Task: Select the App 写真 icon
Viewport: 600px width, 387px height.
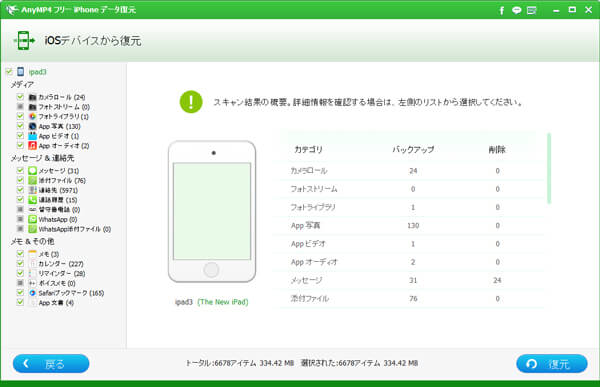Action: (x=33, y=126)
